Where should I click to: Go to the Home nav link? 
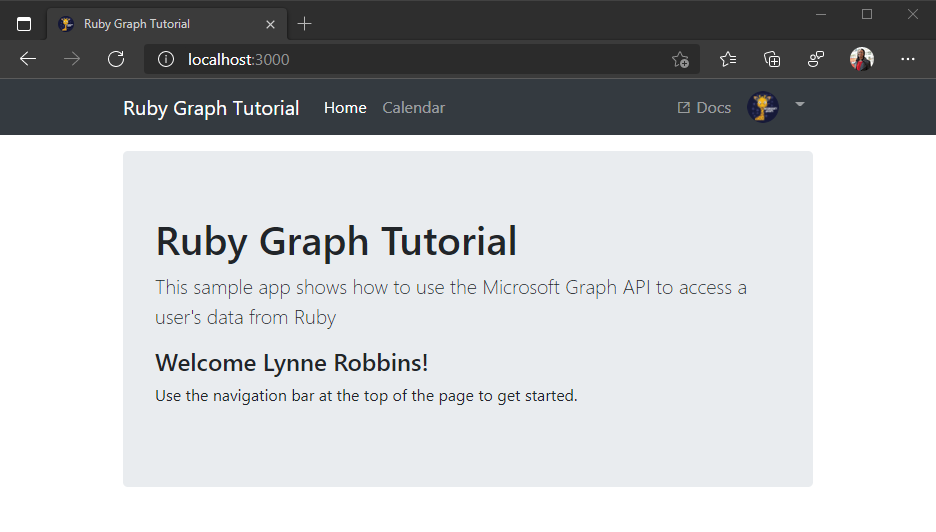(345, 107)
